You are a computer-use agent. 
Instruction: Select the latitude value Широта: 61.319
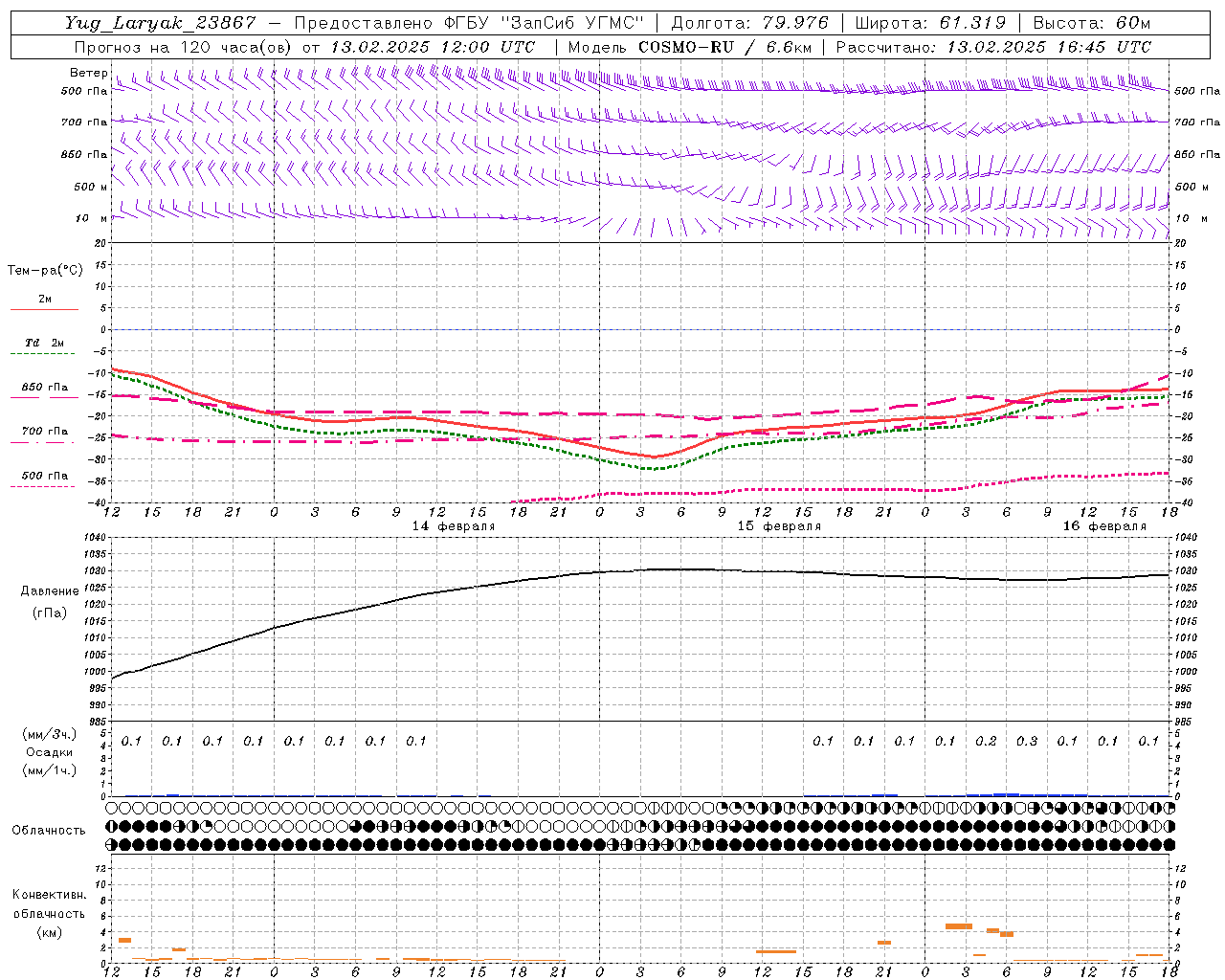(930, 23)
